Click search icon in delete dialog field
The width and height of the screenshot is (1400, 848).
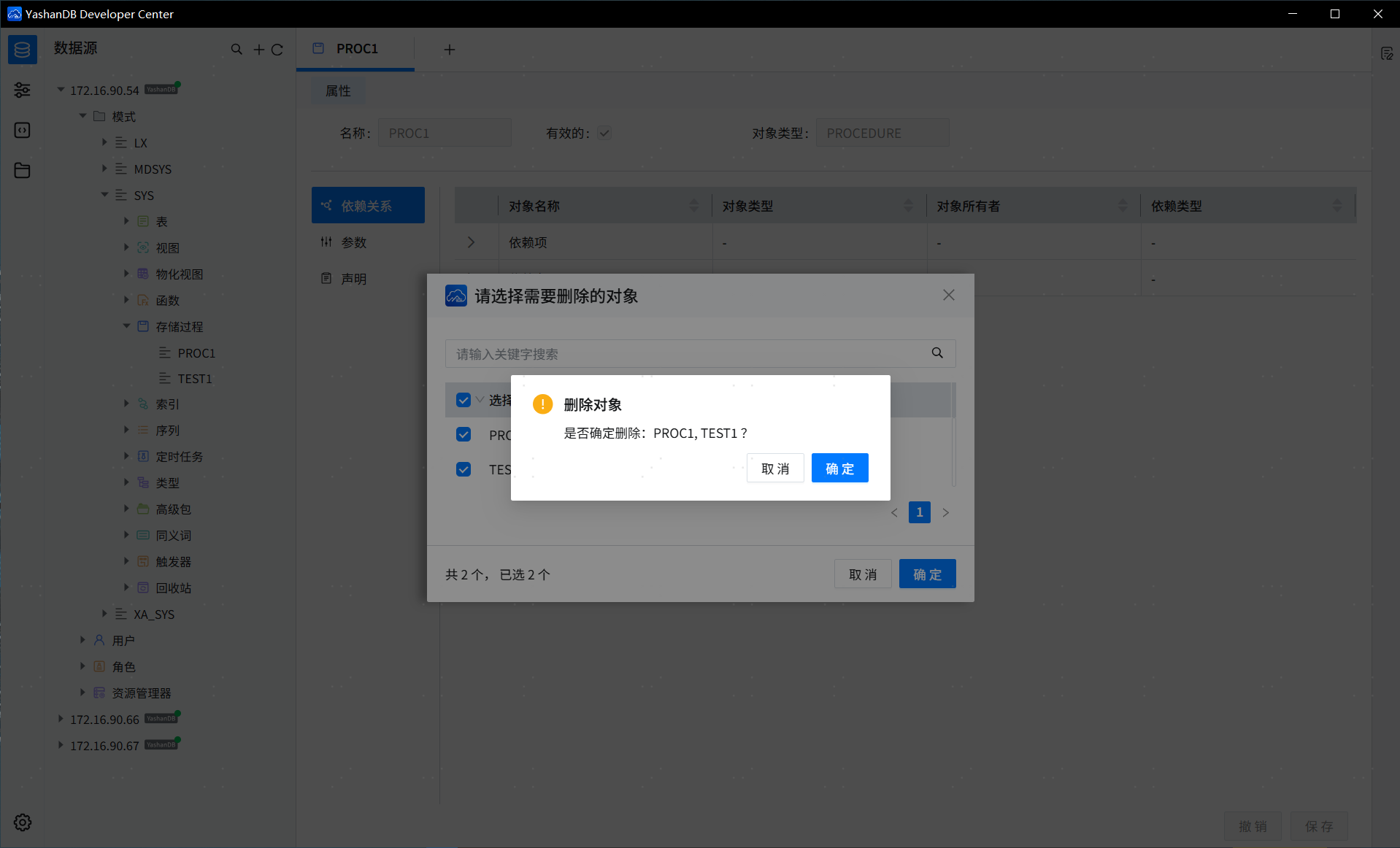(x=937, y=353)
